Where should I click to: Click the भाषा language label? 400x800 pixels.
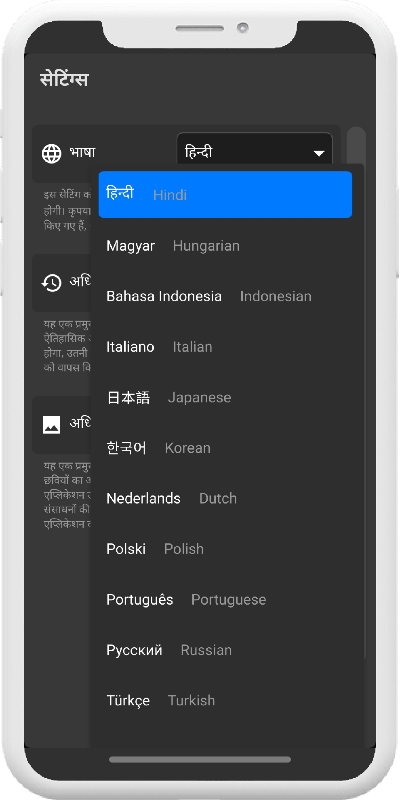tap(82, 153)
